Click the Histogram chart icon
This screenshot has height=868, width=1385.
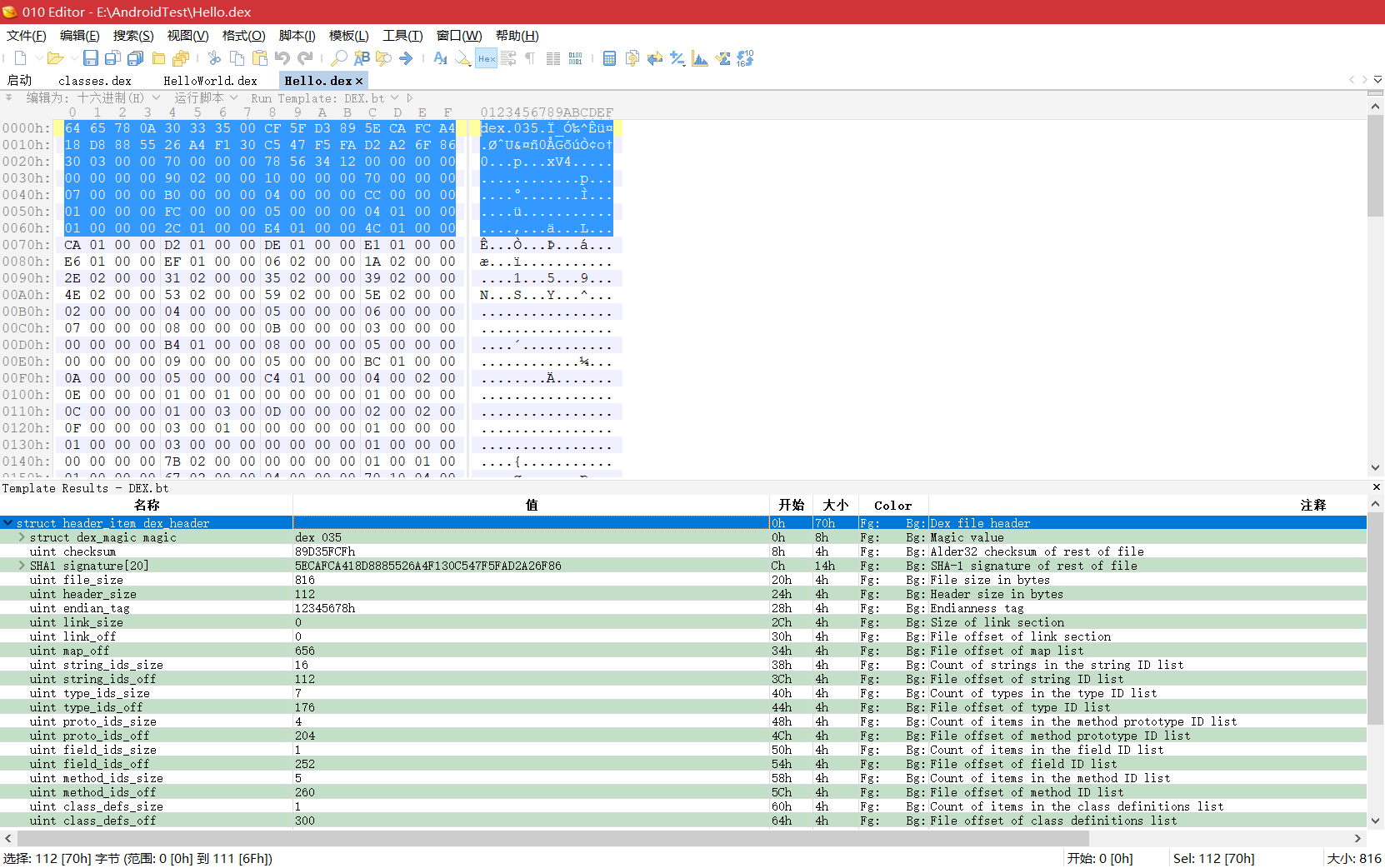pos(700,58)
